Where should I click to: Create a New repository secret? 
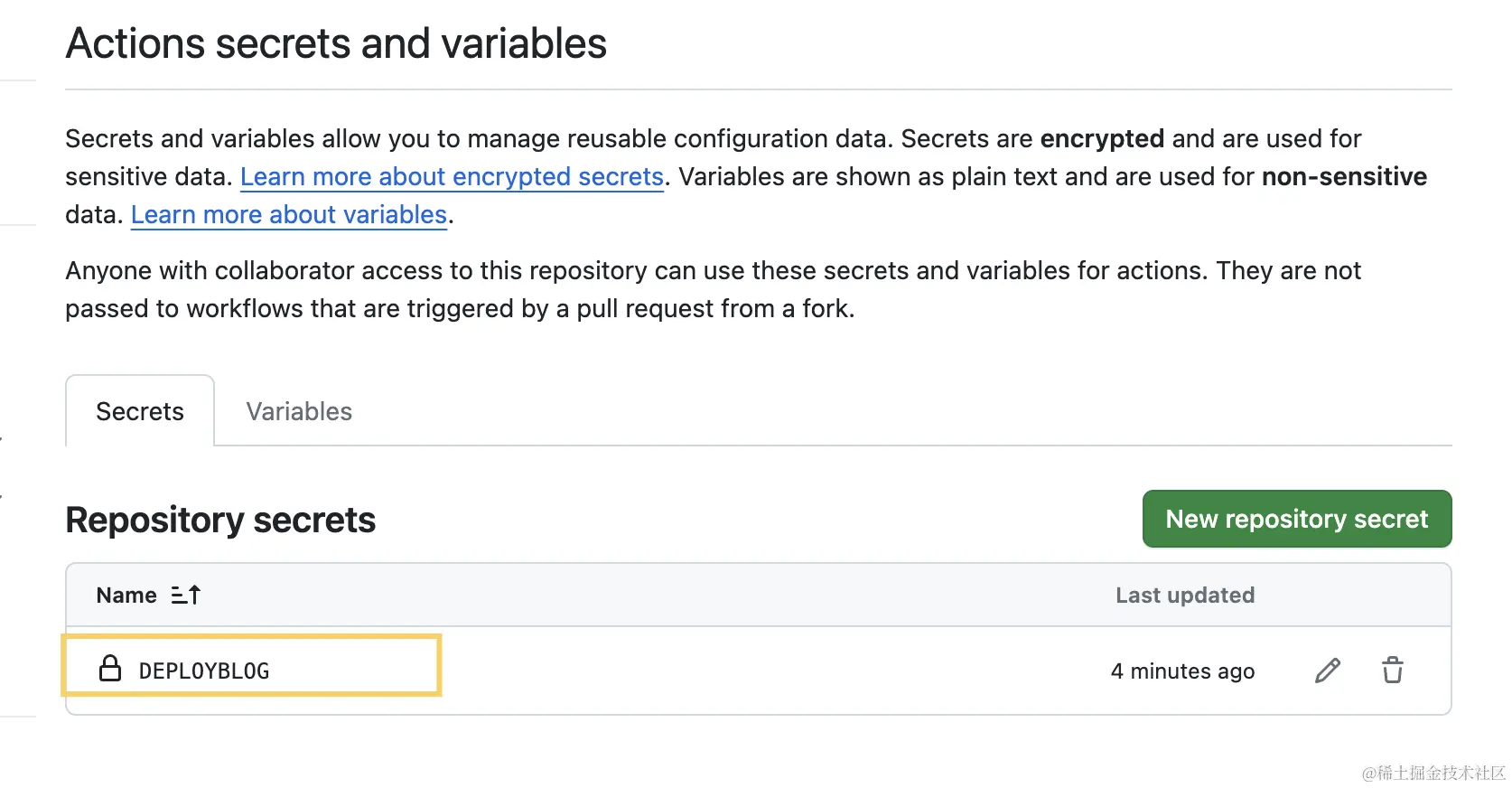click(x=1297, y=519)
